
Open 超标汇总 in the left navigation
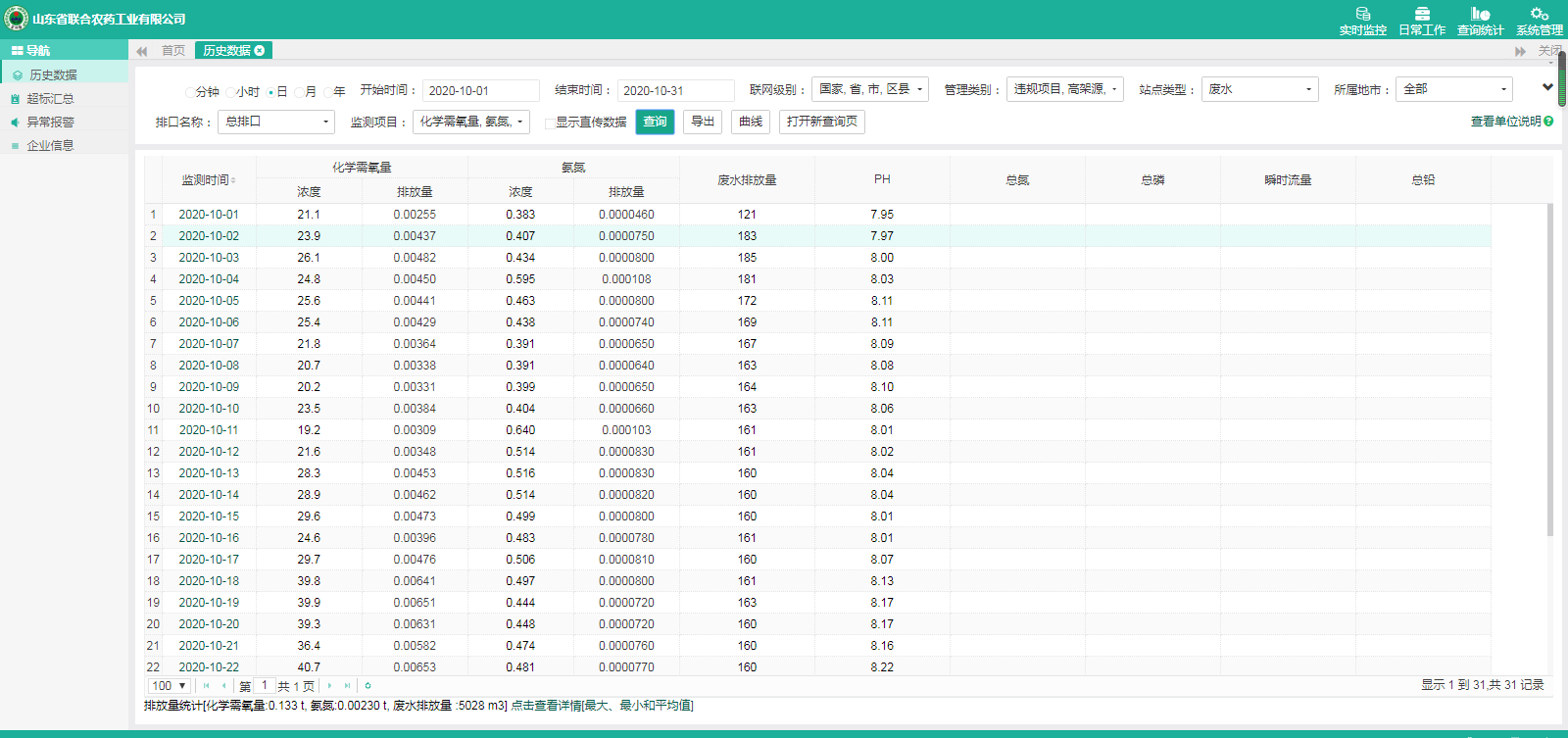click(x=50, y=99)
